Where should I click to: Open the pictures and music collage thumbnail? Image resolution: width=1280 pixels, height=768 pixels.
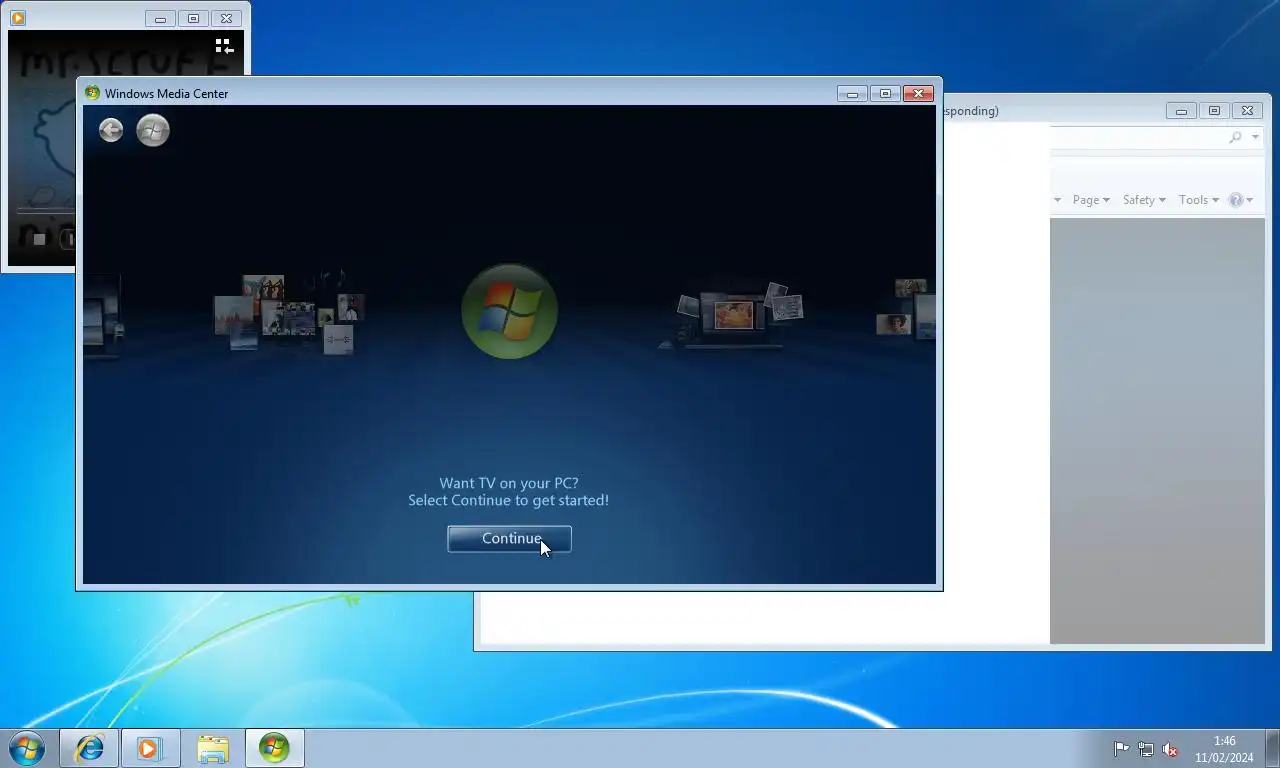tap(288, 313)
